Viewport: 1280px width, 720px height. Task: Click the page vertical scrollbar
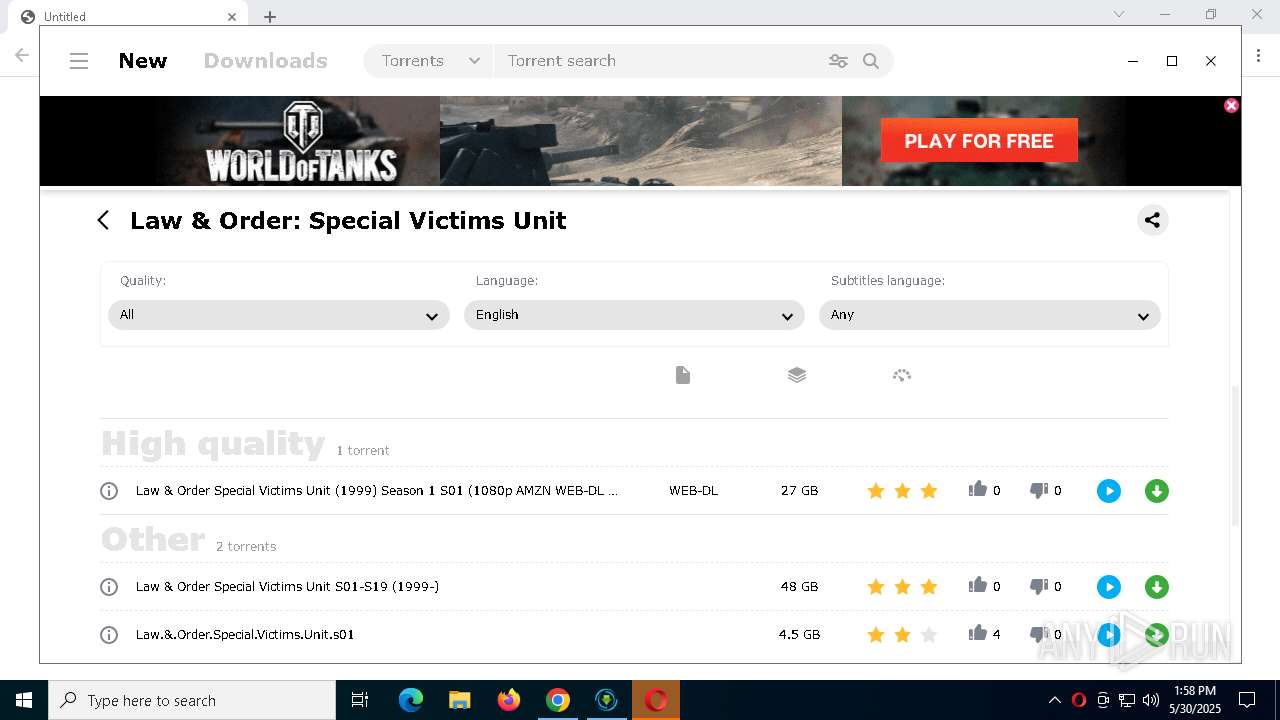coord(1235,455)
